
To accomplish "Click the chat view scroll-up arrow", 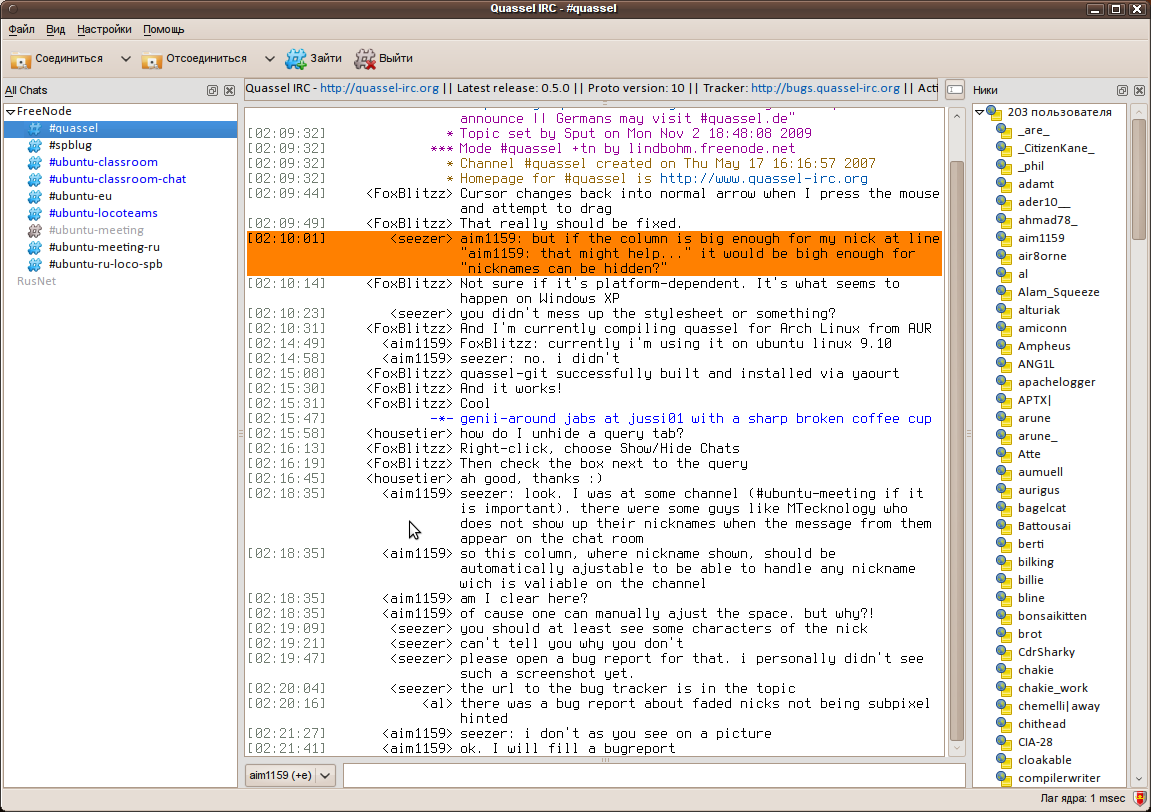I will 956,116.
